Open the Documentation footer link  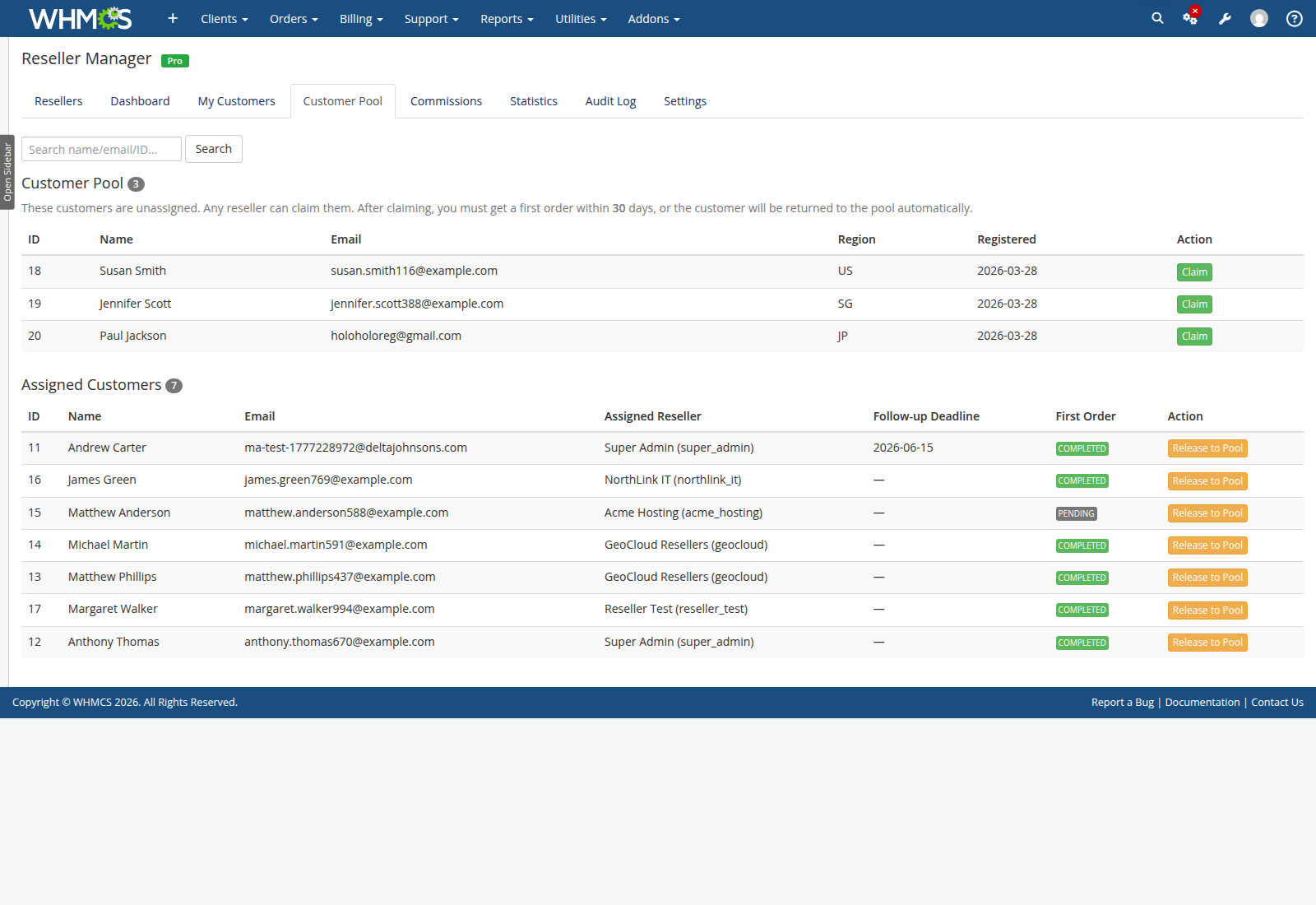point(1202,702)
